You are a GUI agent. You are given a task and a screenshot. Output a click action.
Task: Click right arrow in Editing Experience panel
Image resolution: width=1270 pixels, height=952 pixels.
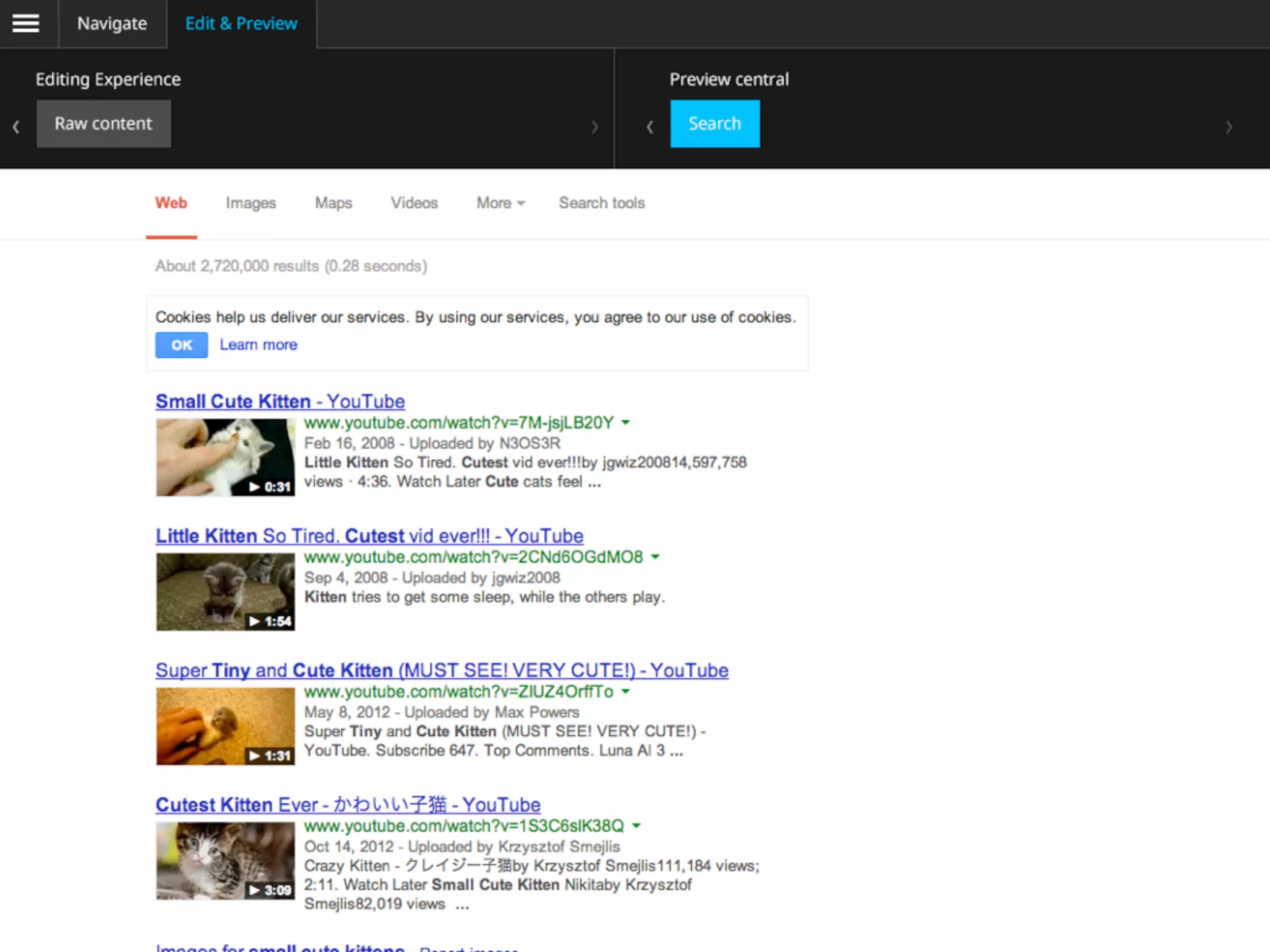point(594,127)
